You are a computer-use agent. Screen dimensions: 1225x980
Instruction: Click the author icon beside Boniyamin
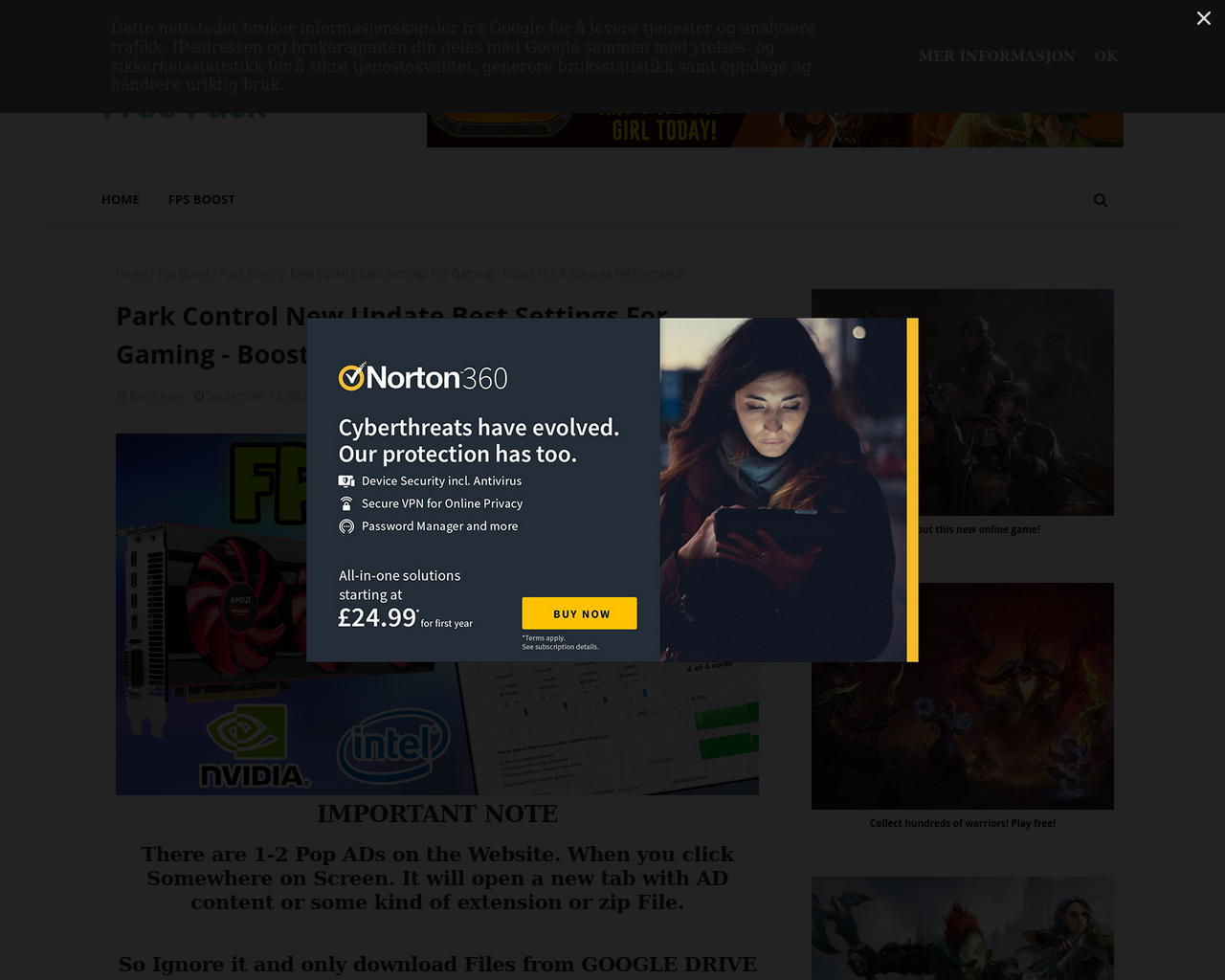click(122, 395)
